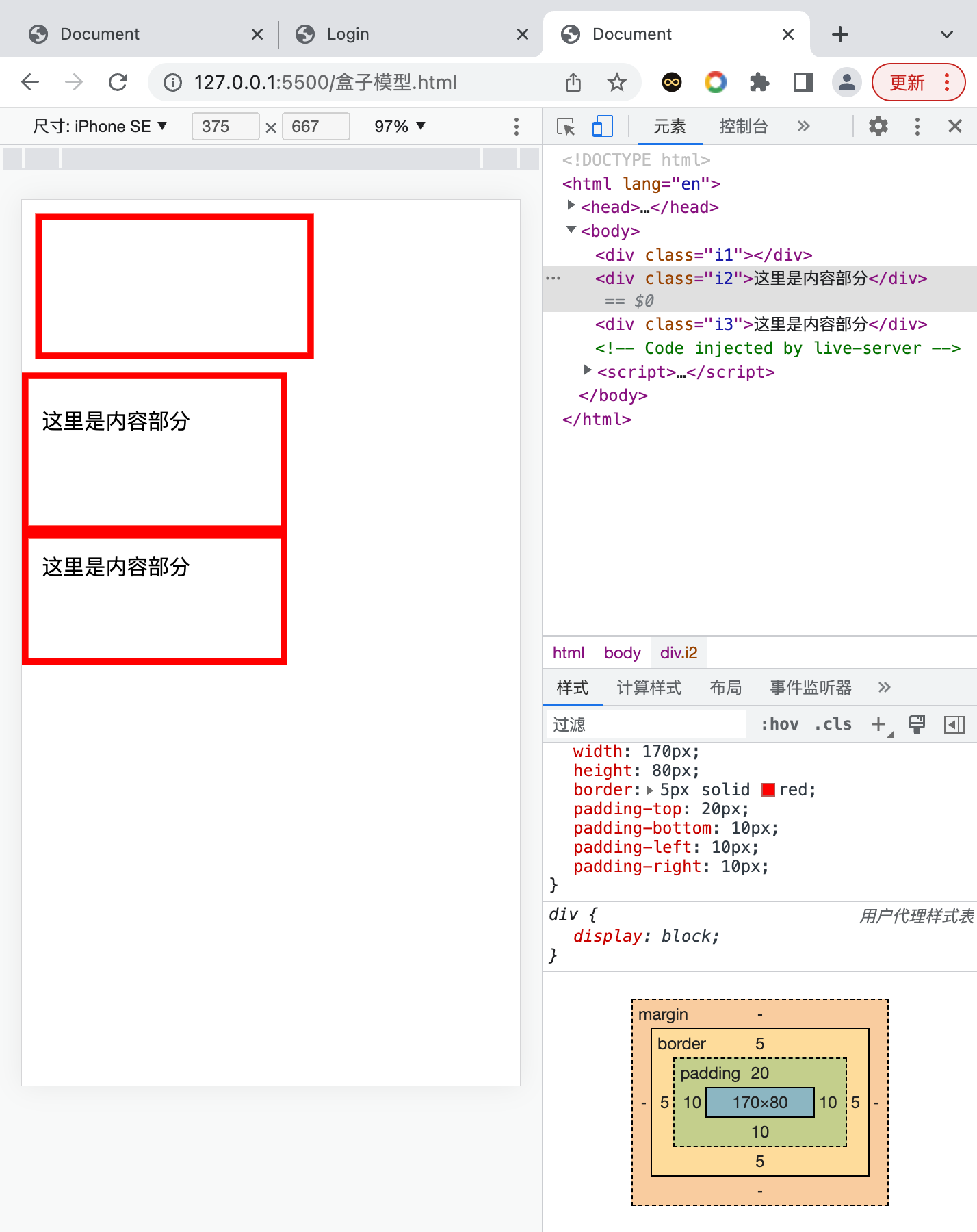This screenshot has width=977, height=1232.
Task: Toggle the :hov element state panel
Action: (x=780, y=724)
